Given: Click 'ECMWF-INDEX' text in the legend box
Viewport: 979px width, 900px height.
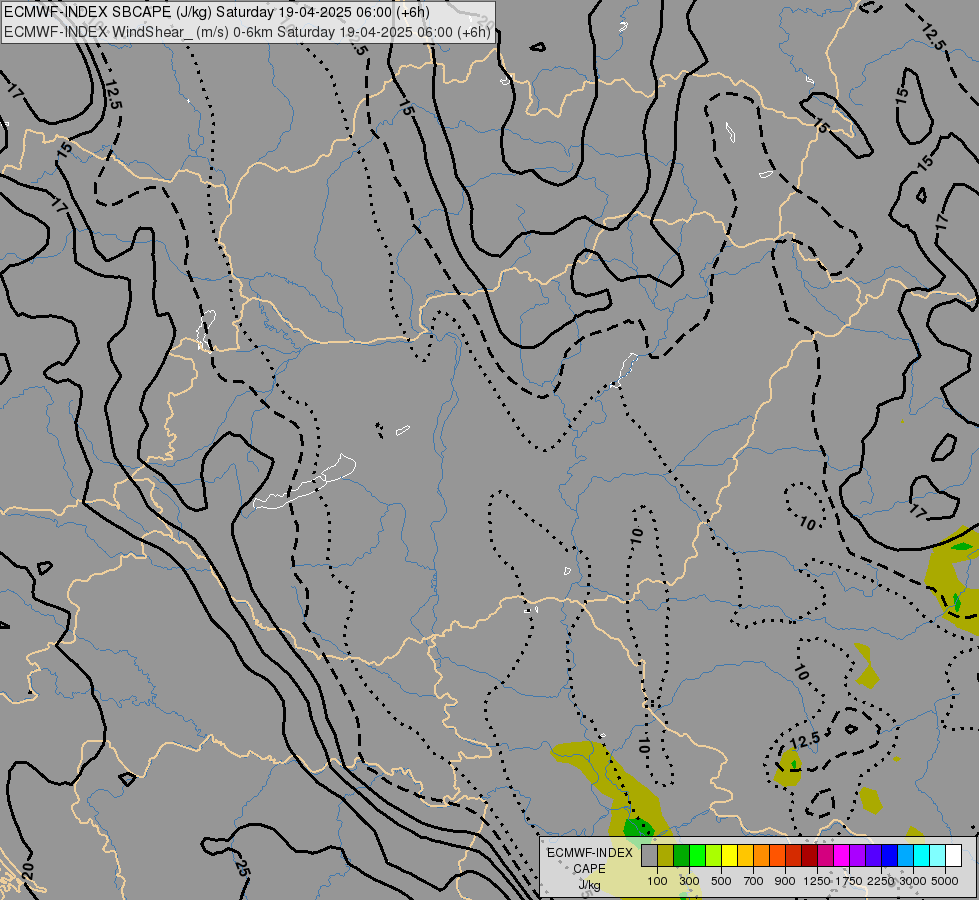Looking at the screenshot, I should pos(590,853).
